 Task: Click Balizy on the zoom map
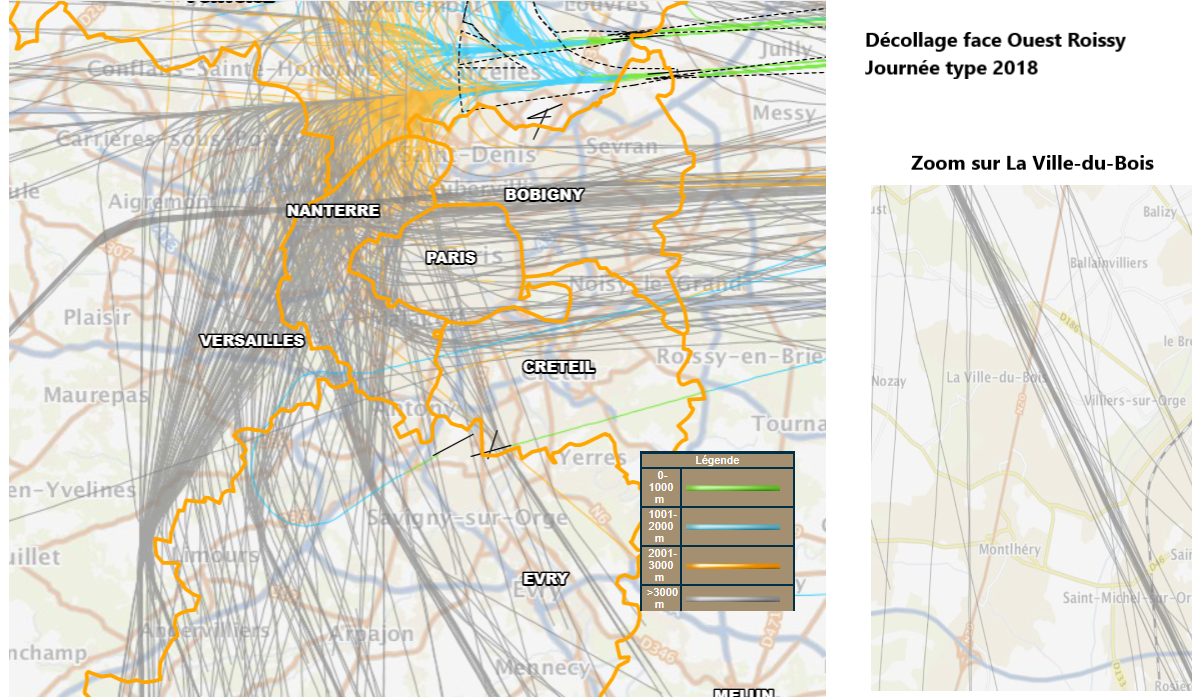tap(1159, 212)
